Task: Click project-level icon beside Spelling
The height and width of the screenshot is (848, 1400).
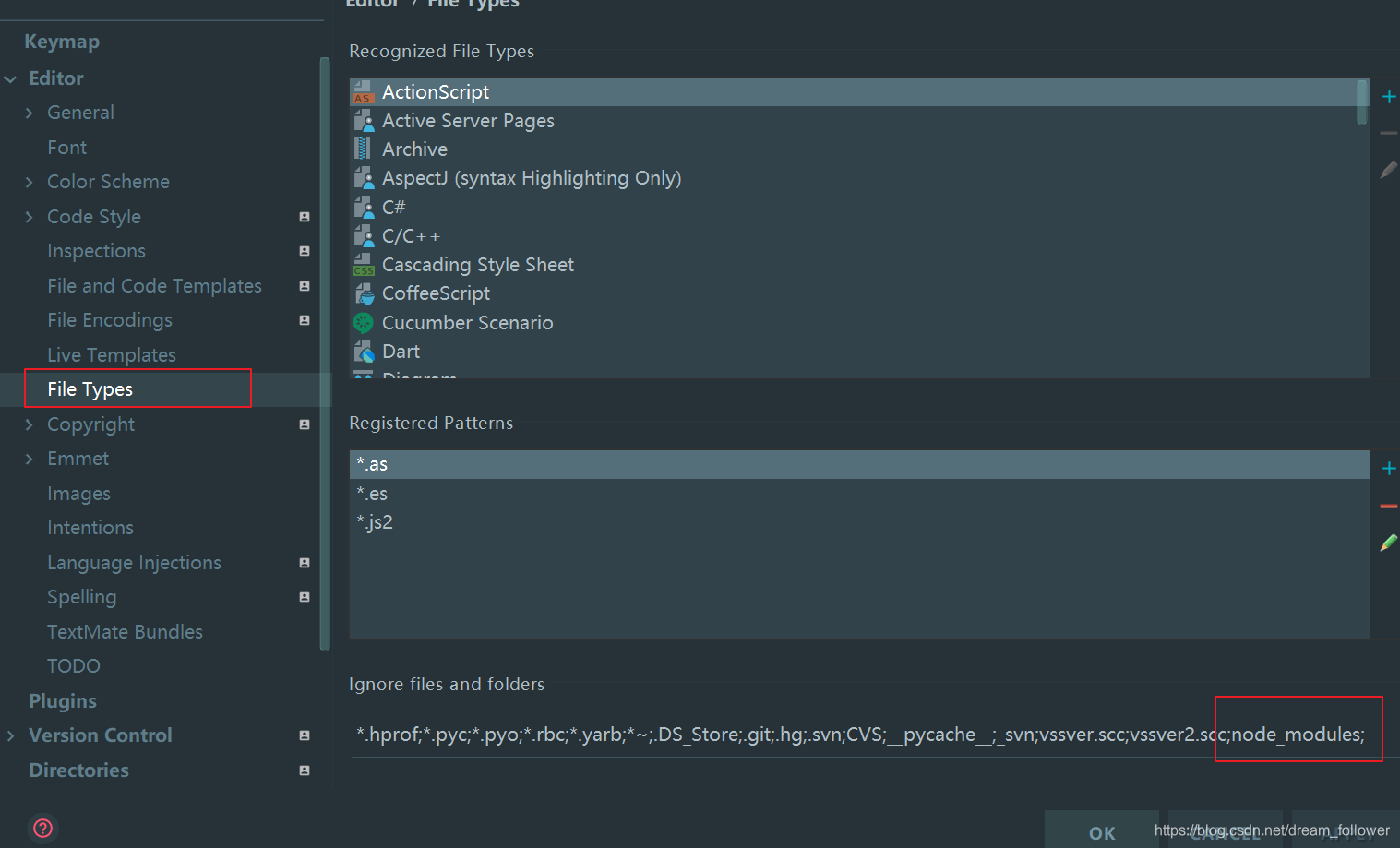Action: (305, 597)
